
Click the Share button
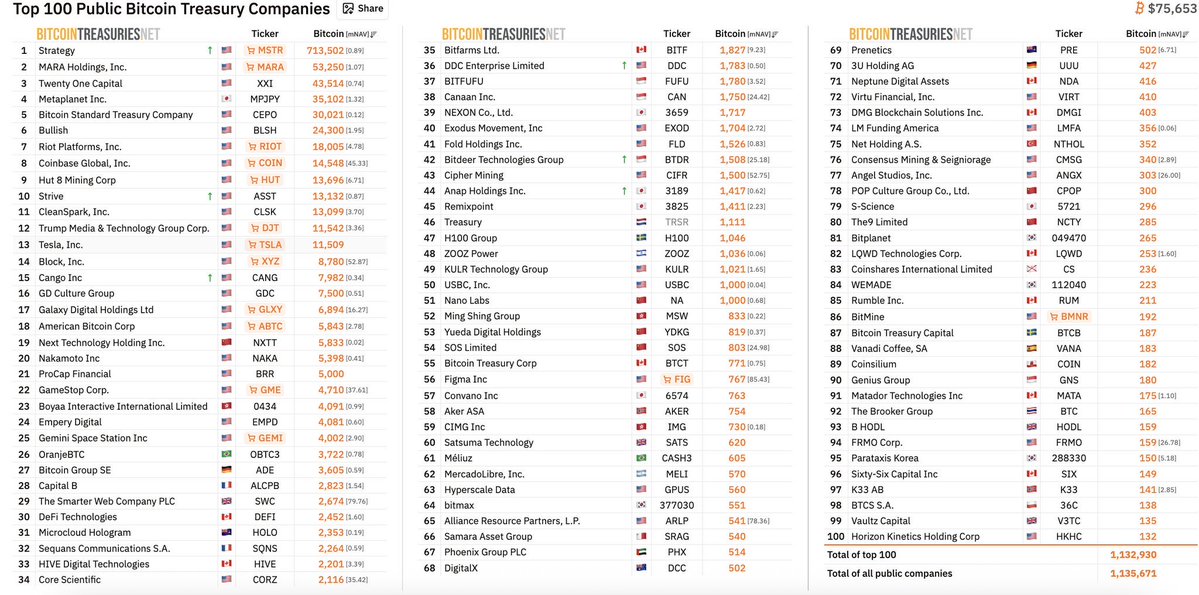tap(363, 8)
